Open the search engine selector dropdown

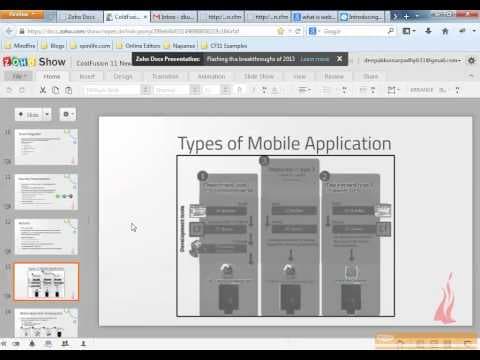coord(314,31)
